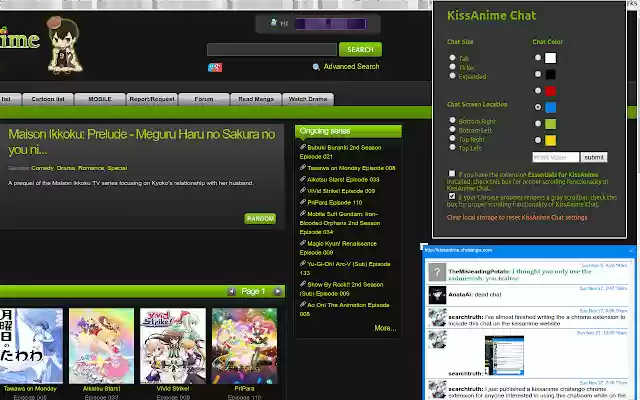Open ViVid Strike! Episode 009 link

341,191
